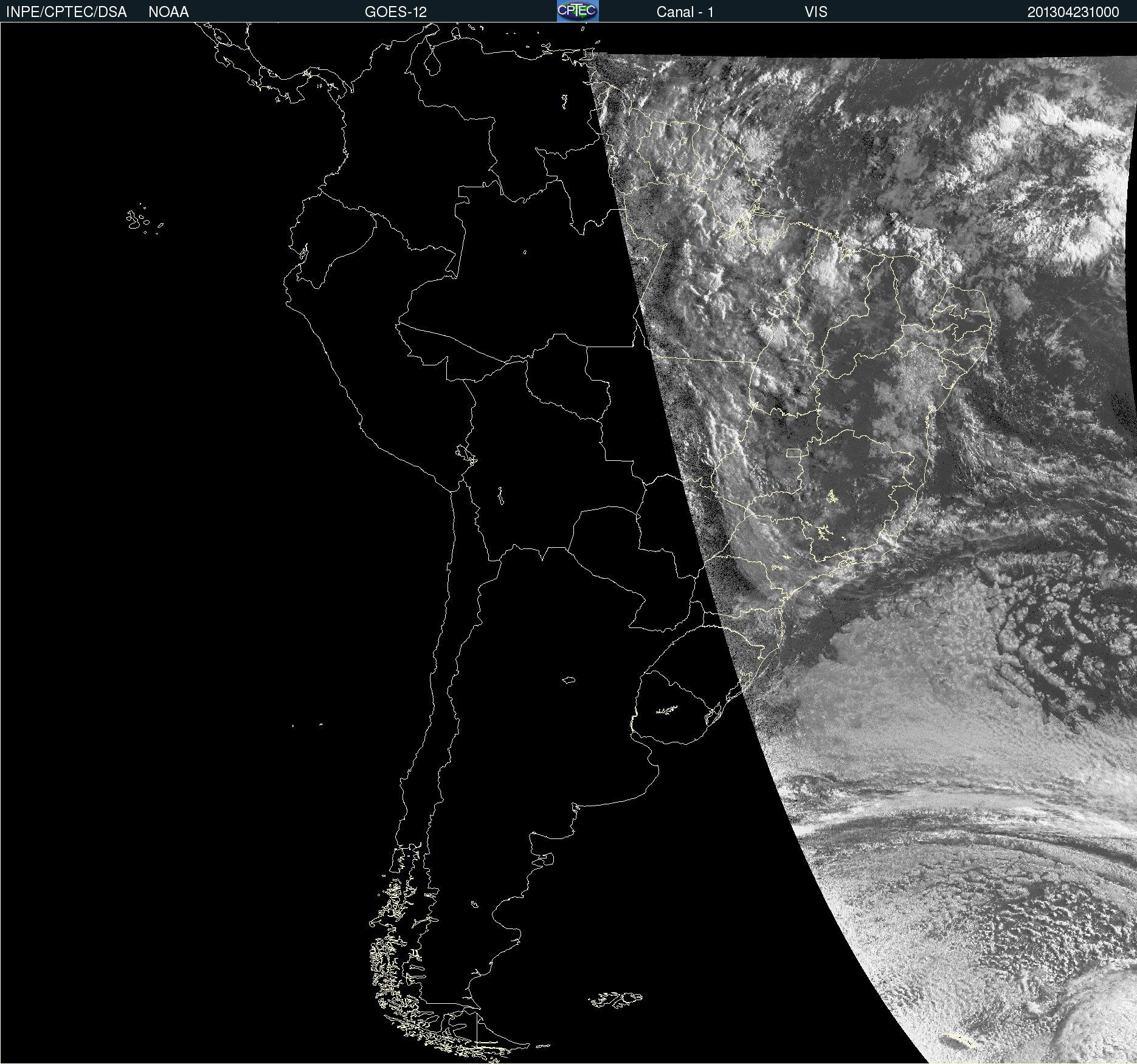This screenshot has width=1137, height=1064.
Task: Click the NOAA label in the header
Action: (168, 12)
